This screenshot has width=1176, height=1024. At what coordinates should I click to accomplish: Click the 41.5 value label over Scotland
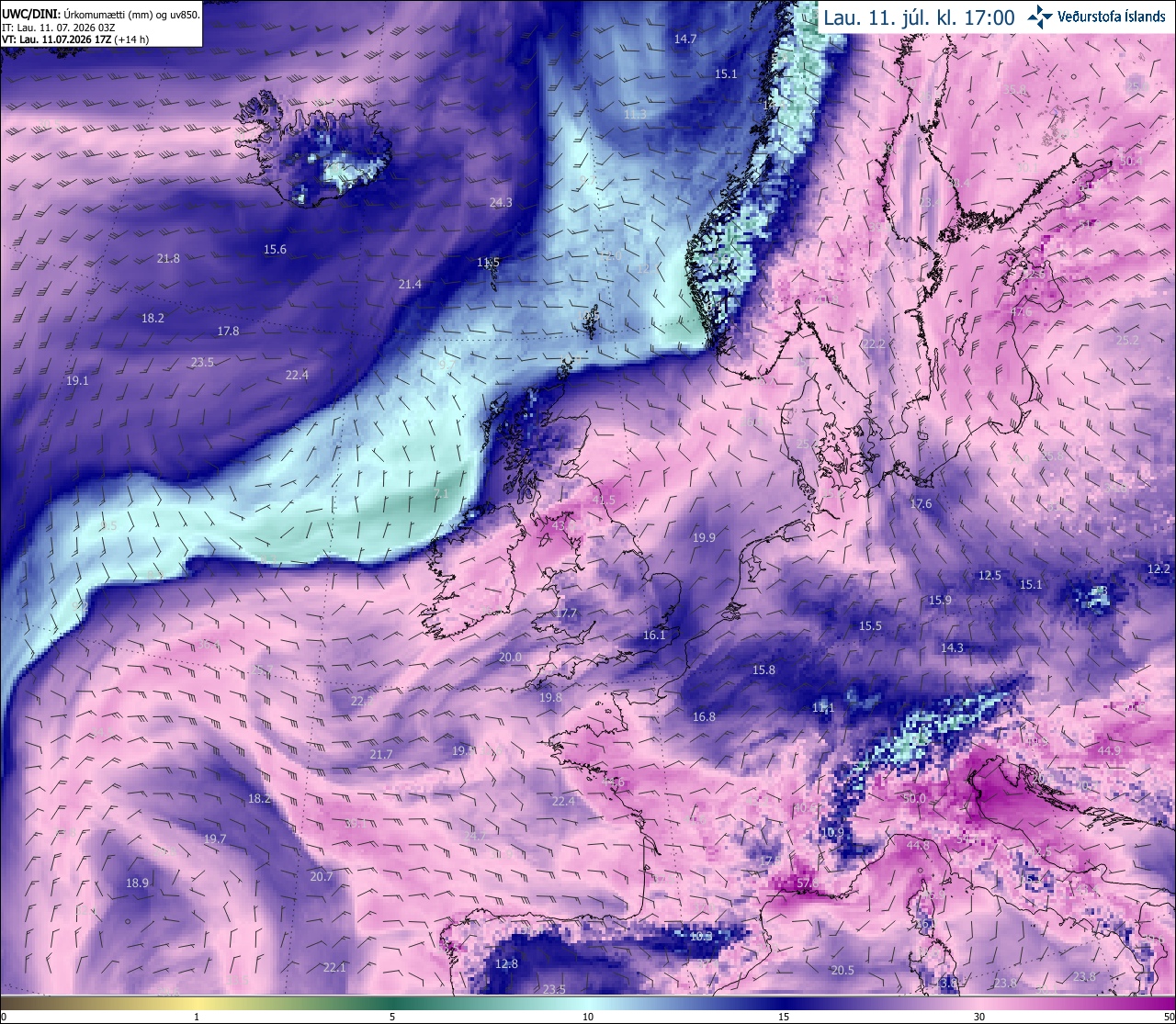604,501
